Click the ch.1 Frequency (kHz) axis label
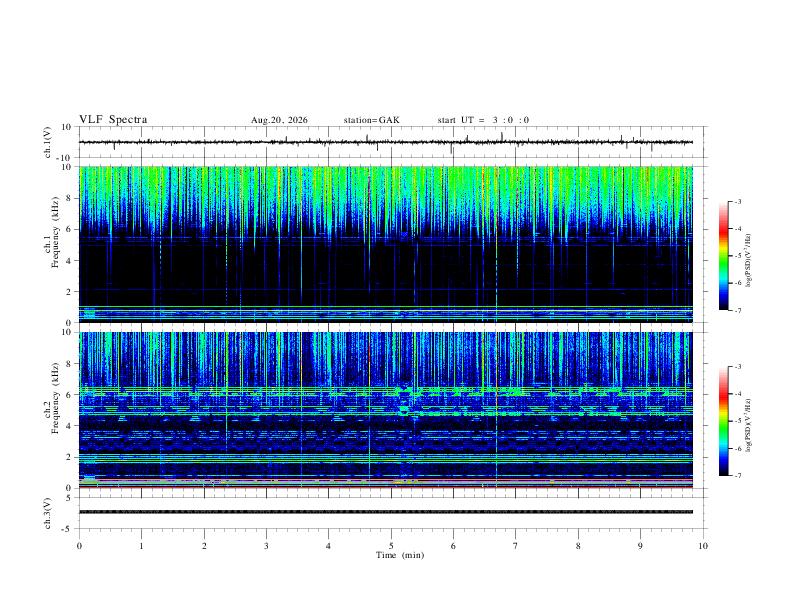This screenshot has width=792, height=612. coord(52,244)
